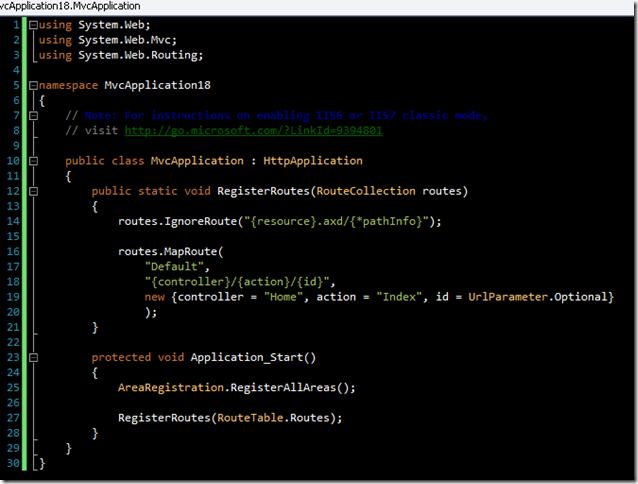The image size is (638, 484).
Task: Click 'System.Web.Mvc' in line 2
Action: 125,40
